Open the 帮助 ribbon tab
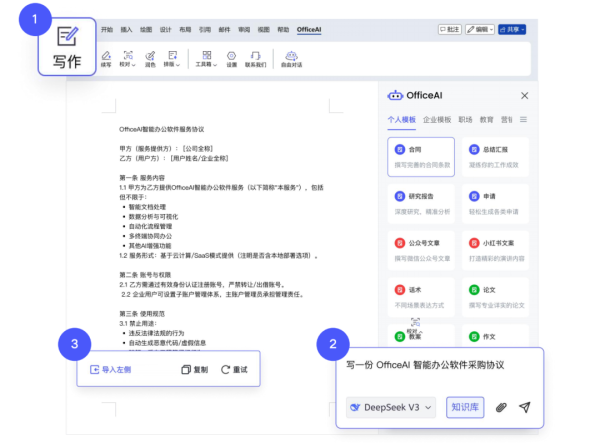The width and height of the screenshot is (600, 443). (x=283, y=29)
